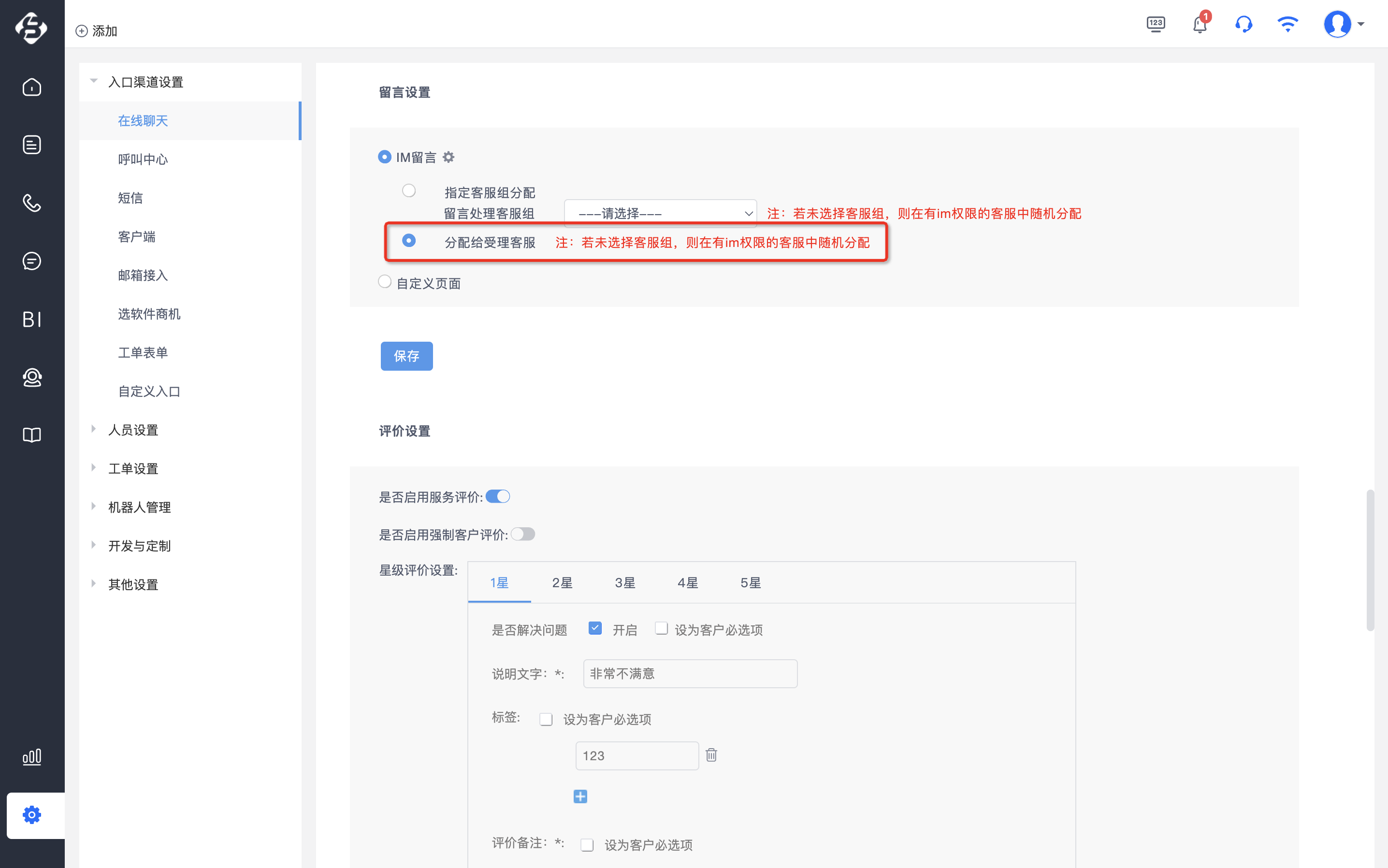Viewport: 1388px width, 868px height.
Task: Open the BI analytics sidebar icon
Action: 31,319
